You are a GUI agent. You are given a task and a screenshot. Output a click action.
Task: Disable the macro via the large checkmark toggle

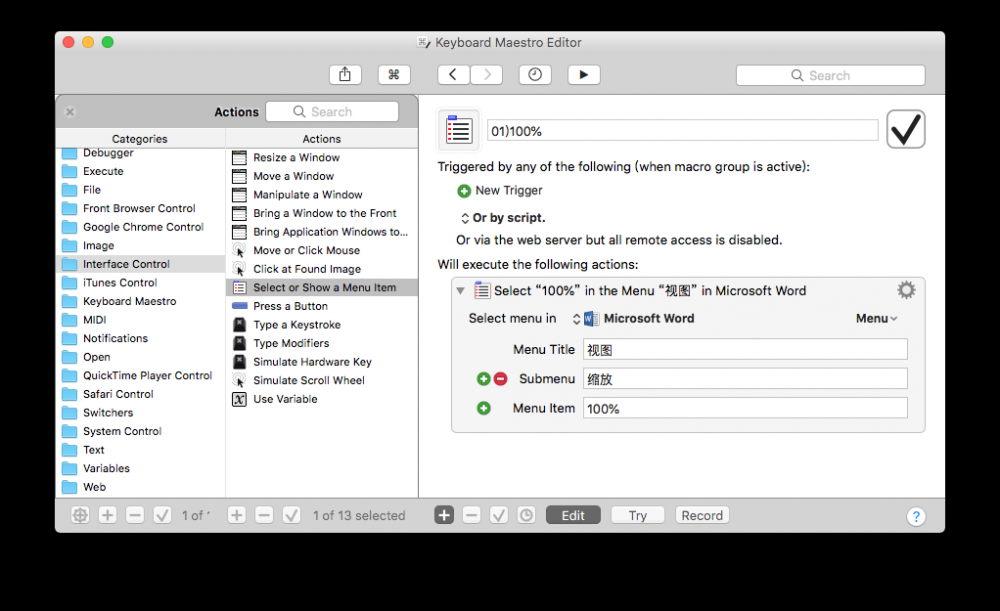905,128
